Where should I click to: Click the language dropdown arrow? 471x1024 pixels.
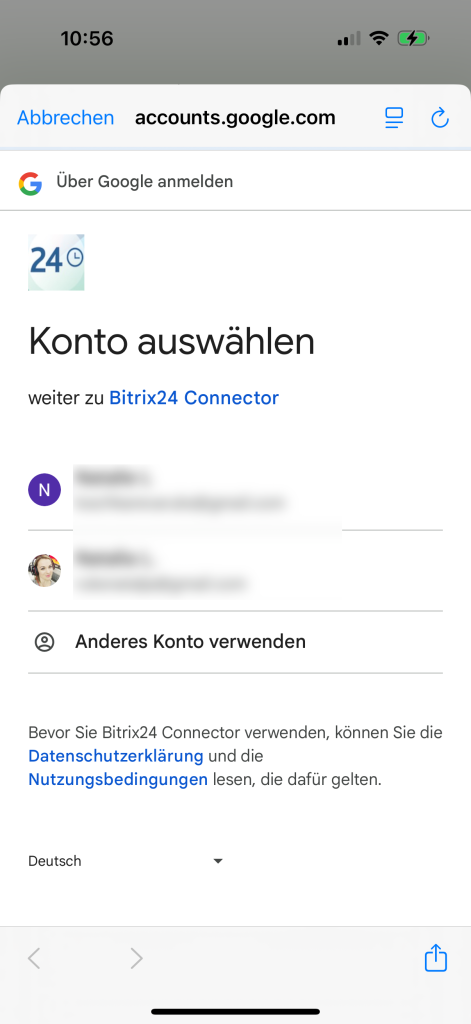click(x=218, y=861)
